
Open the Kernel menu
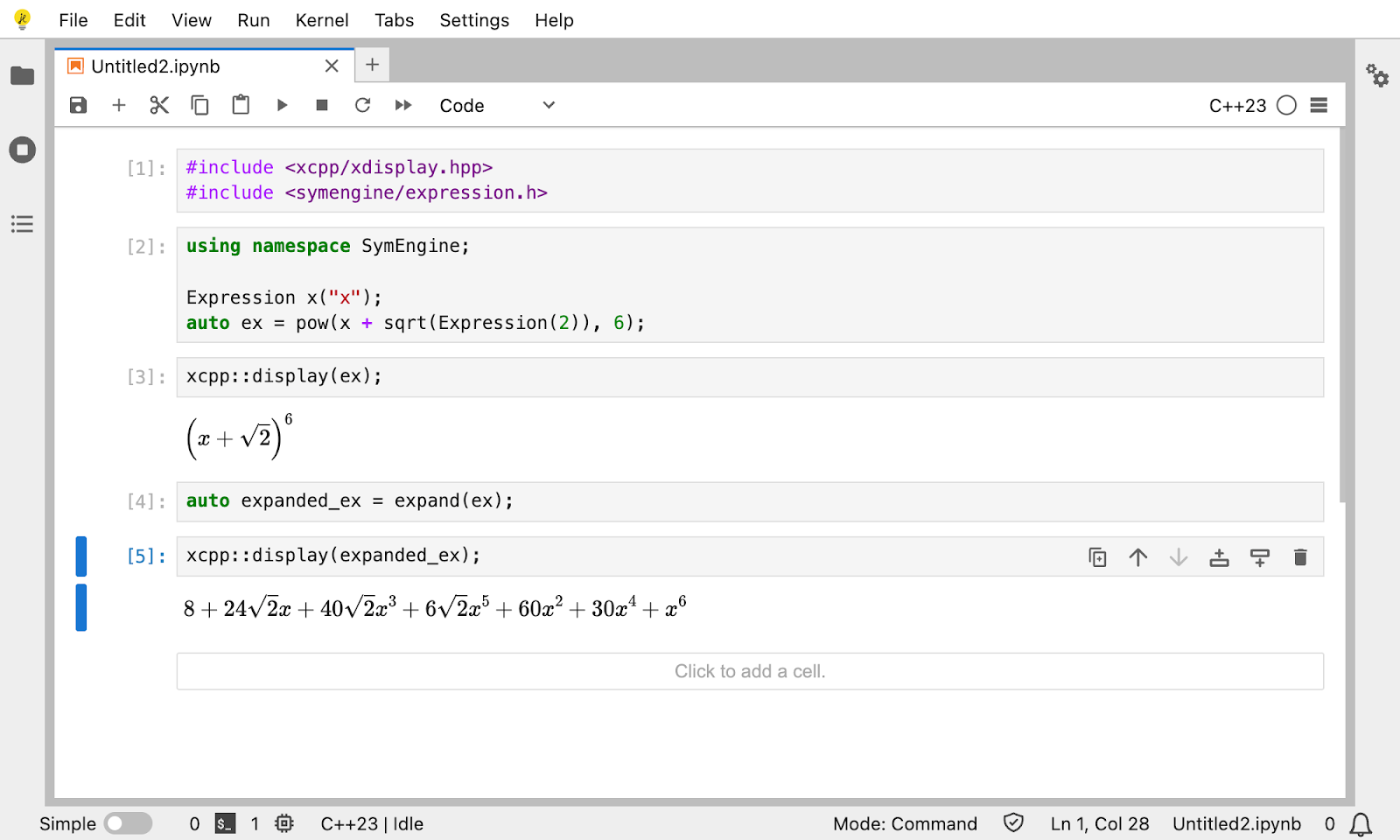[x=322, y=20]
